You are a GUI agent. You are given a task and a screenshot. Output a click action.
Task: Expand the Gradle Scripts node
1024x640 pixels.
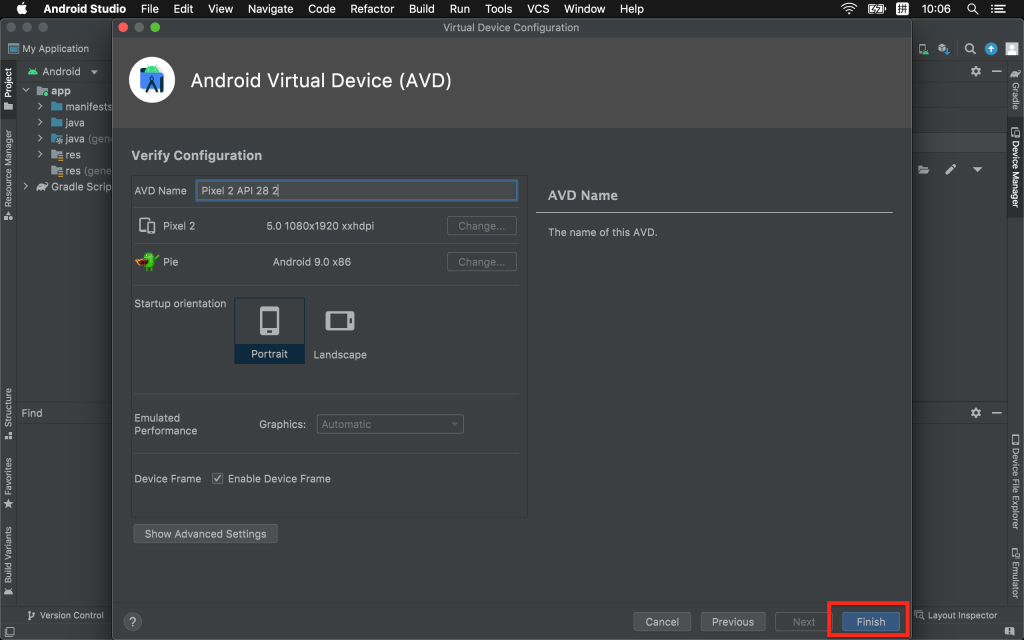26,186
